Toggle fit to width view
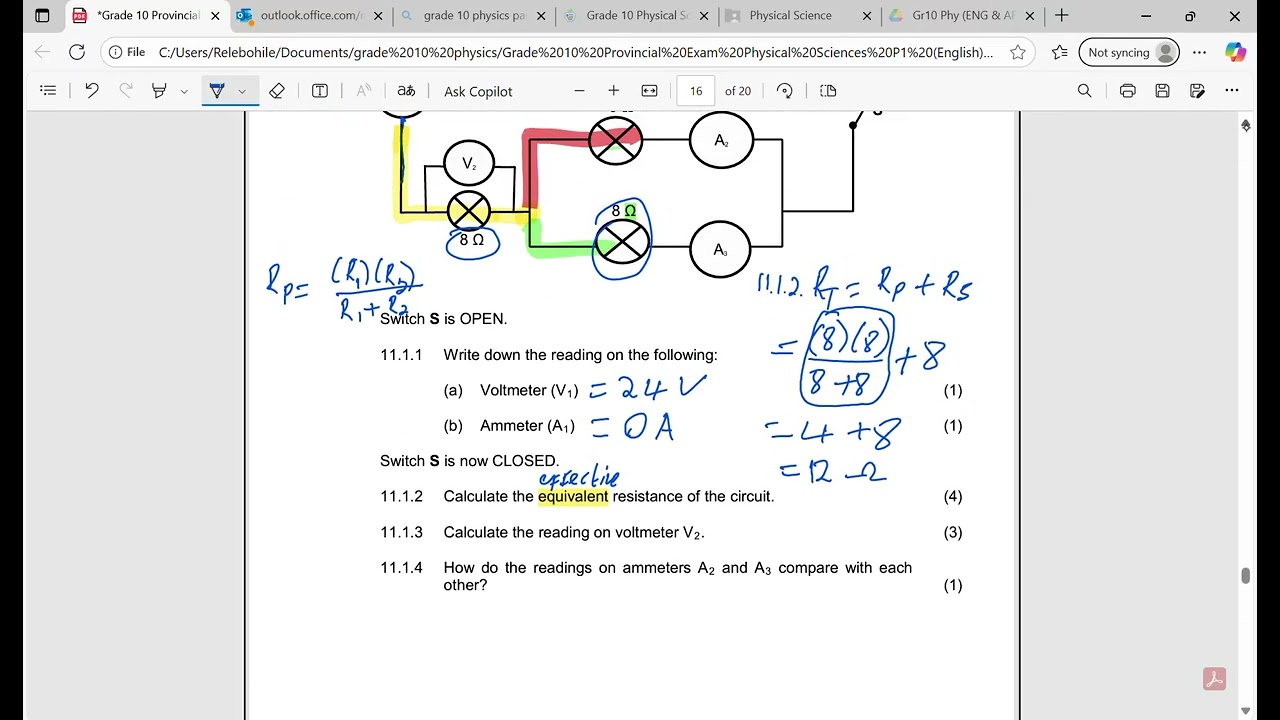Viewport: 1280px width, 720px height. click(649, 91)
